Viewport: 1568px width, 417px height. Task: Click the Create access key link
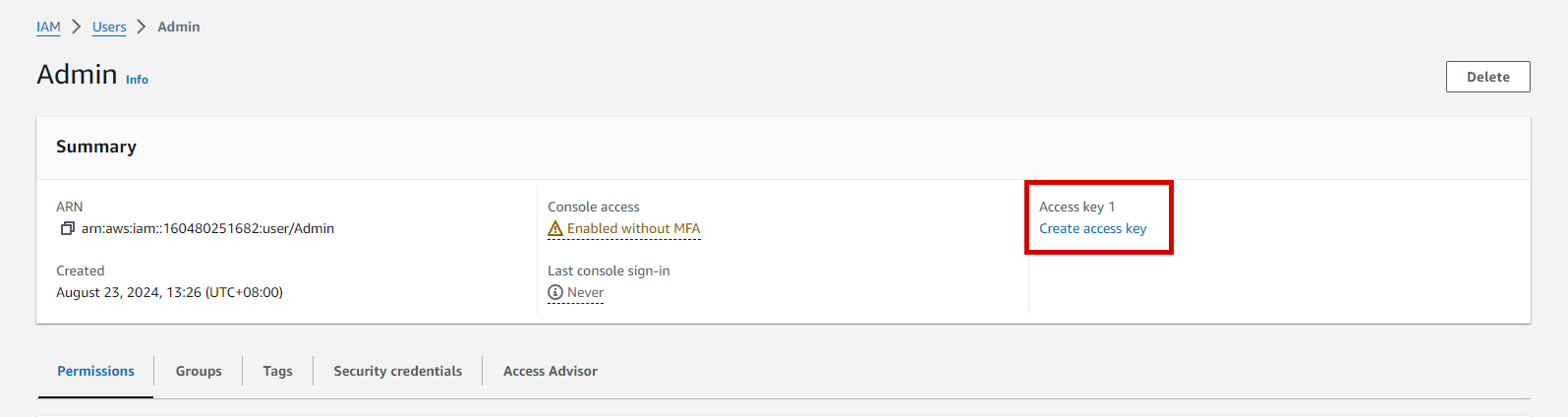coord(1092,228)
